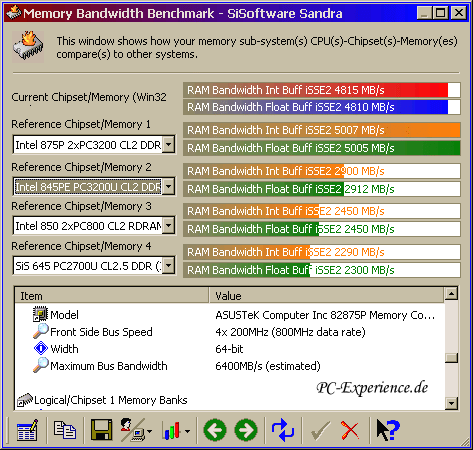Image resolution: width=473 pixels, height=450 pixels.
Task: Minimize the Memory Bandwidth Benchmark window
Action: pos(424,13)
